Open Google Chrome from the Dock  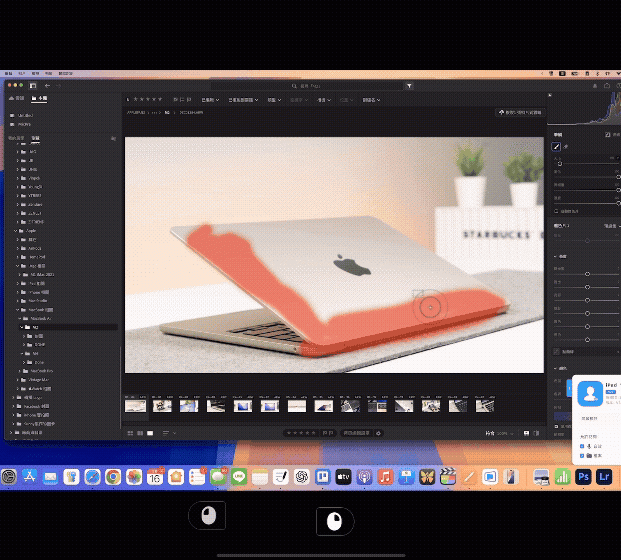point(113,478)
